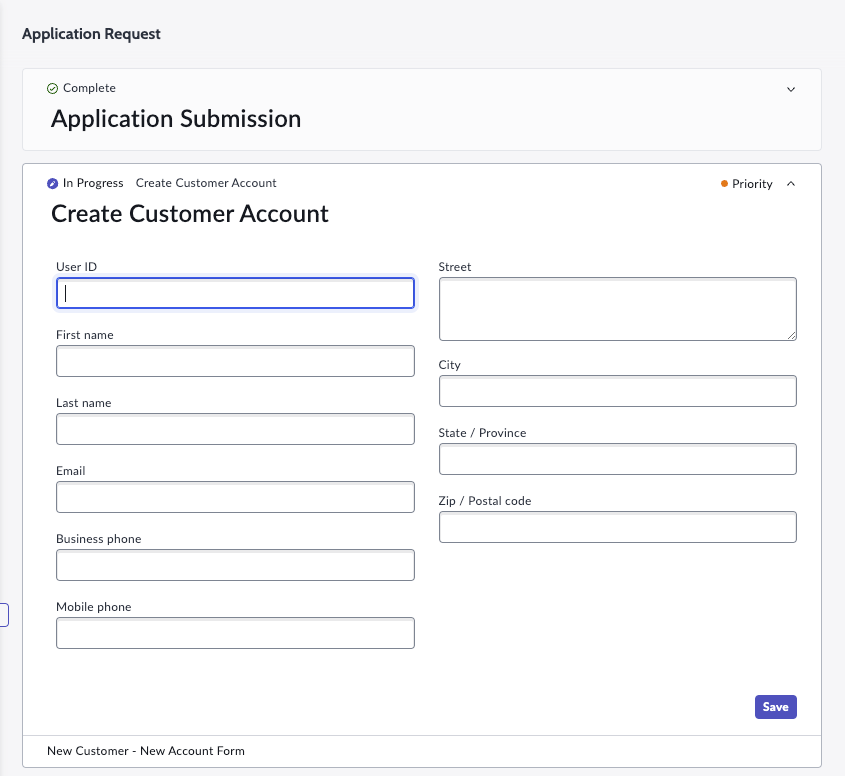Expand the Application Submission section chevron
The width and height of the screenshot is (845, 776).
(x=791, y=89)
